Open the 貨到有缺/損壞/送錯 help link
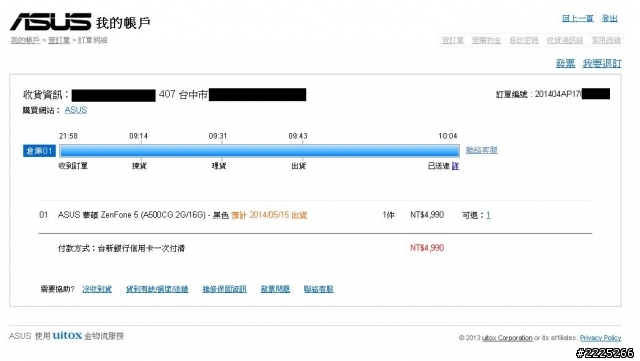The height and width of the screenshot is (361, 640). [x=157, y=289]
